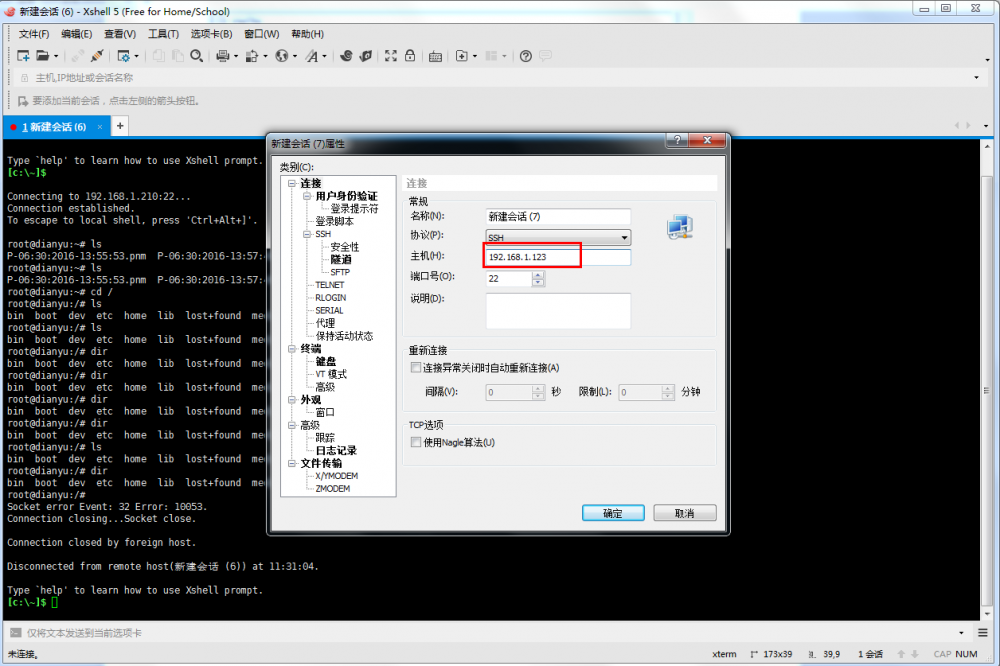Increase port number with up stepper
This screenshot has height=666, width=1000.
click(x=538, y=275)
